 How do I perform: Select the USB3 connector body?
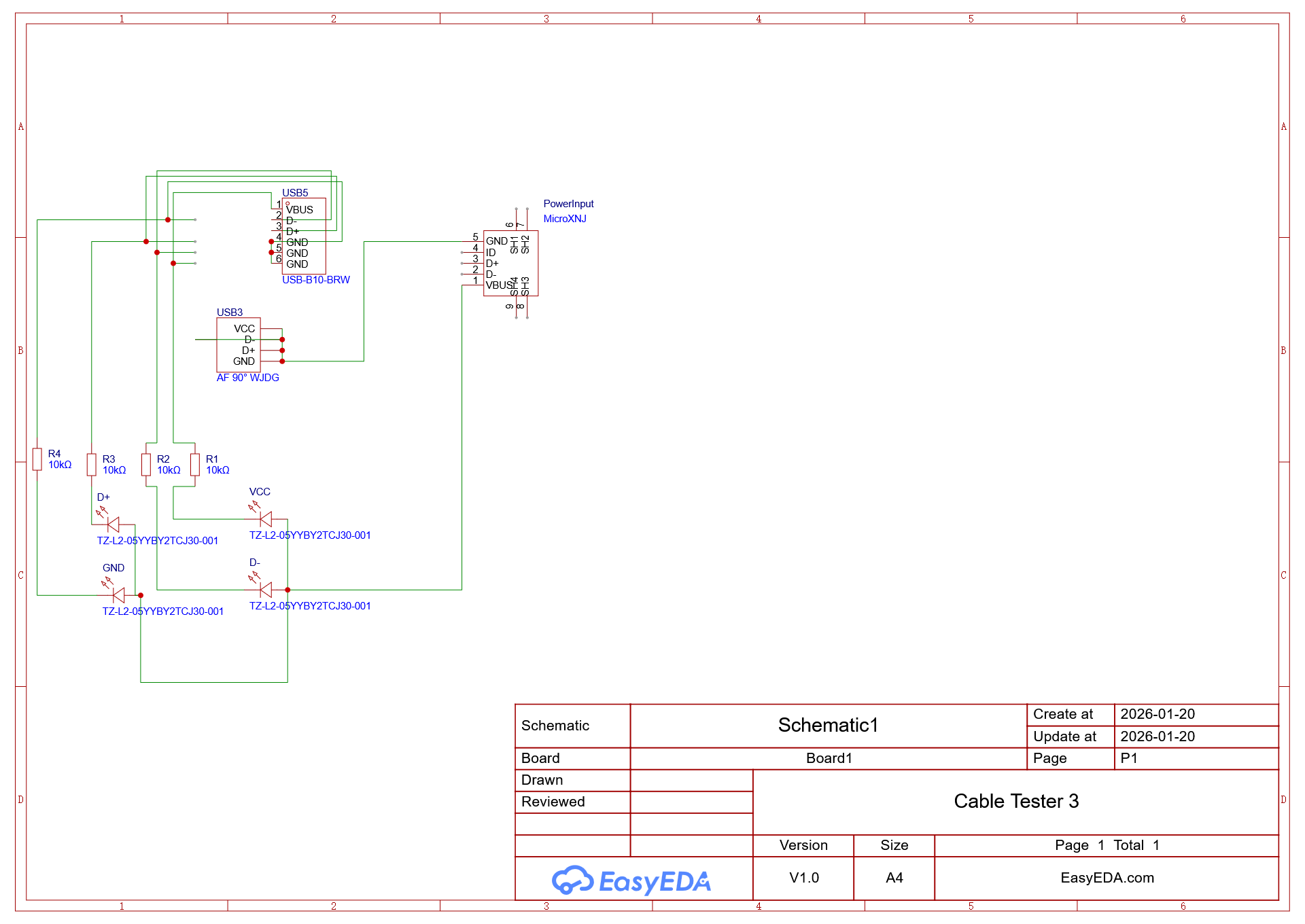click(239, 344)
